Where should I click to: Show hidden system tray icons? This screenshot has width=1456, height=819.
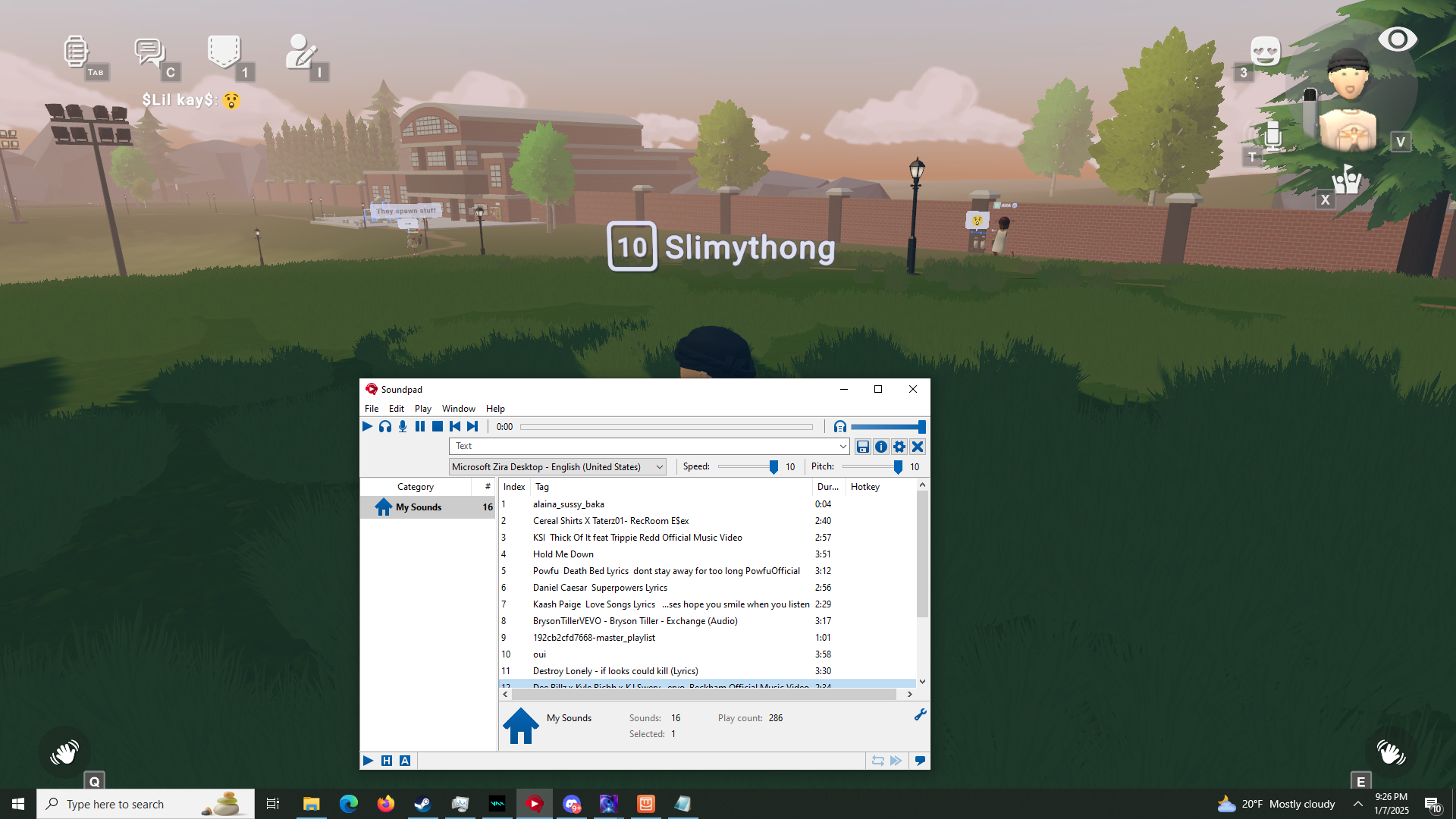coord(1357,804)
